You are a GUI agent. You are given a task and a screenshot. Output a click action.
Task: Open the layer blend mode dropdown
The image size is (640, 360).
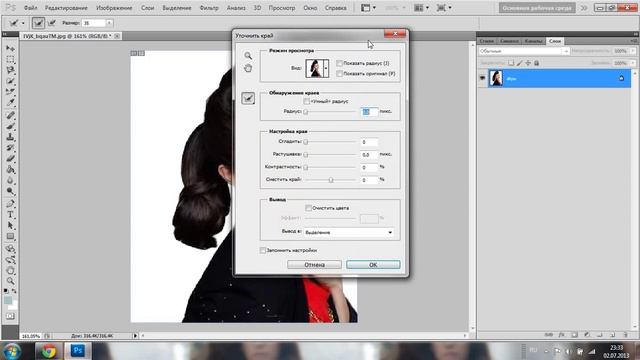(524, 51)
